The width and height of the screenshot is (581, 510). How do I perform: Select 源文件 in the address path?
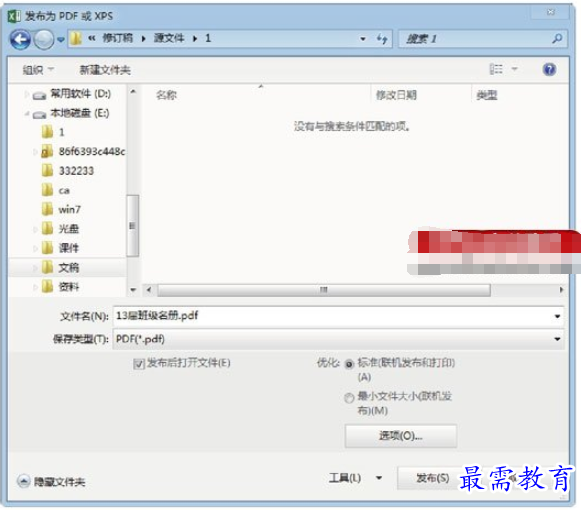(169, 38)
